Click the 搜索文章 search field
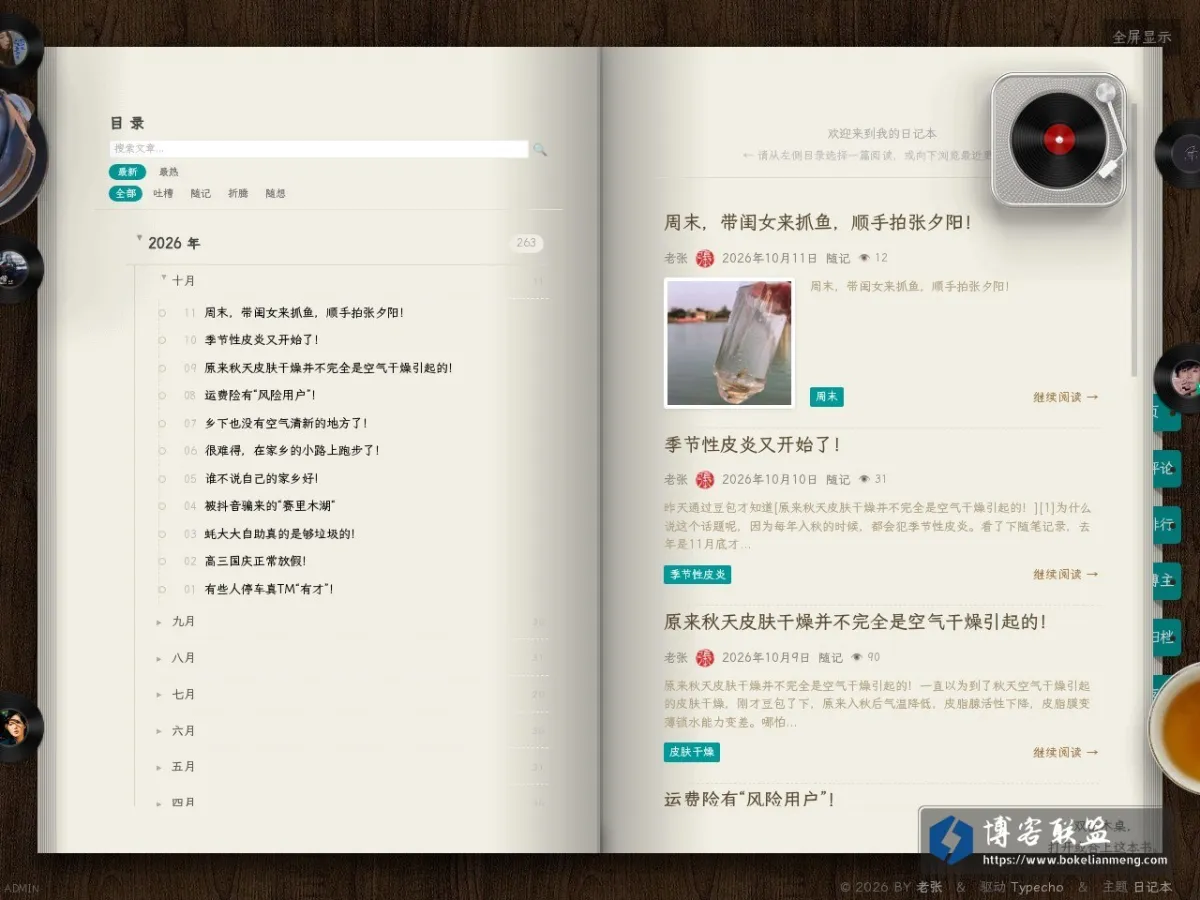This screenshot has height=900, width=1200. pos(319,149)
